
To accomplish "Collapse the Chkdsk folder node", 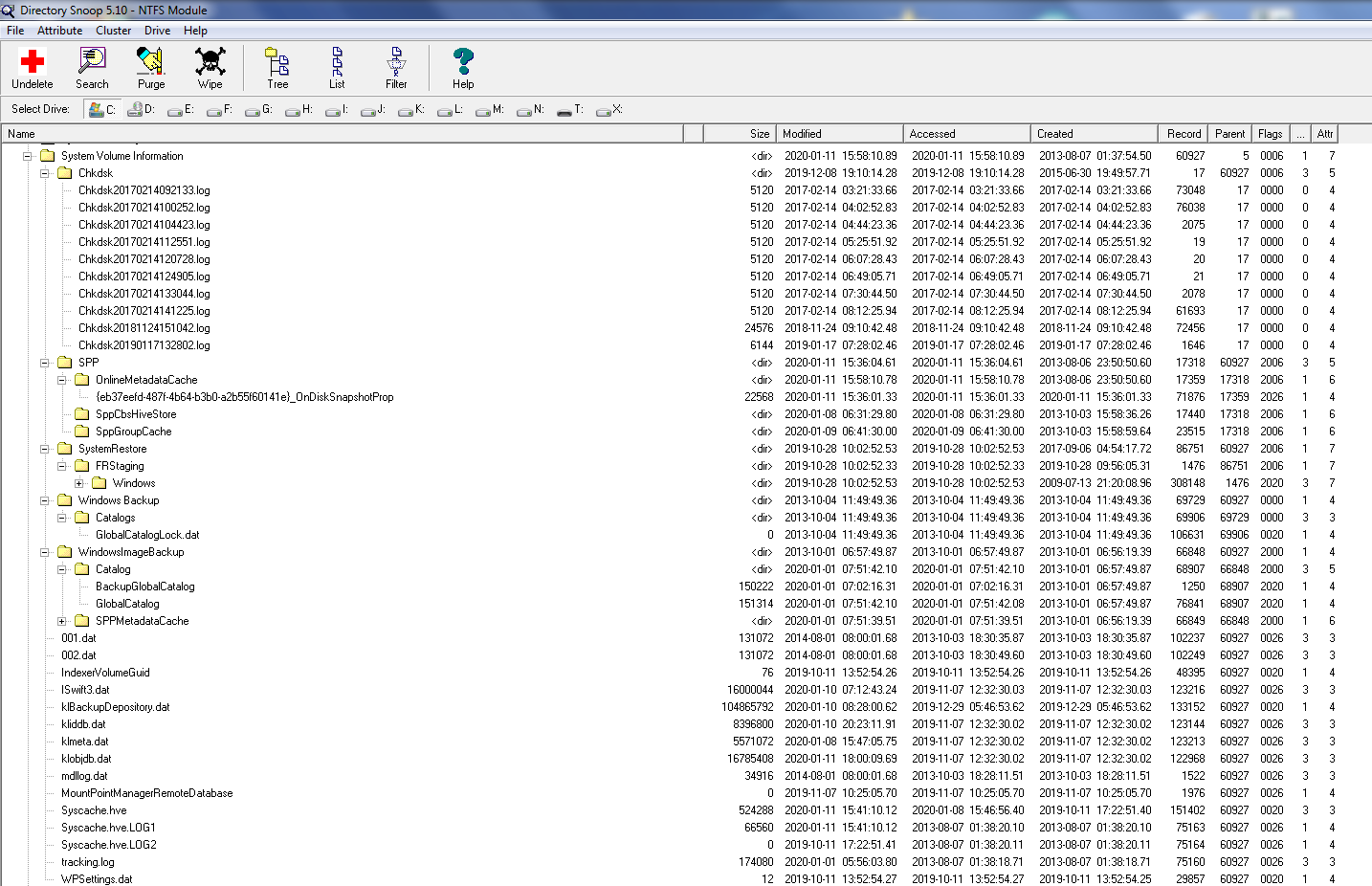I will (45, 173).
